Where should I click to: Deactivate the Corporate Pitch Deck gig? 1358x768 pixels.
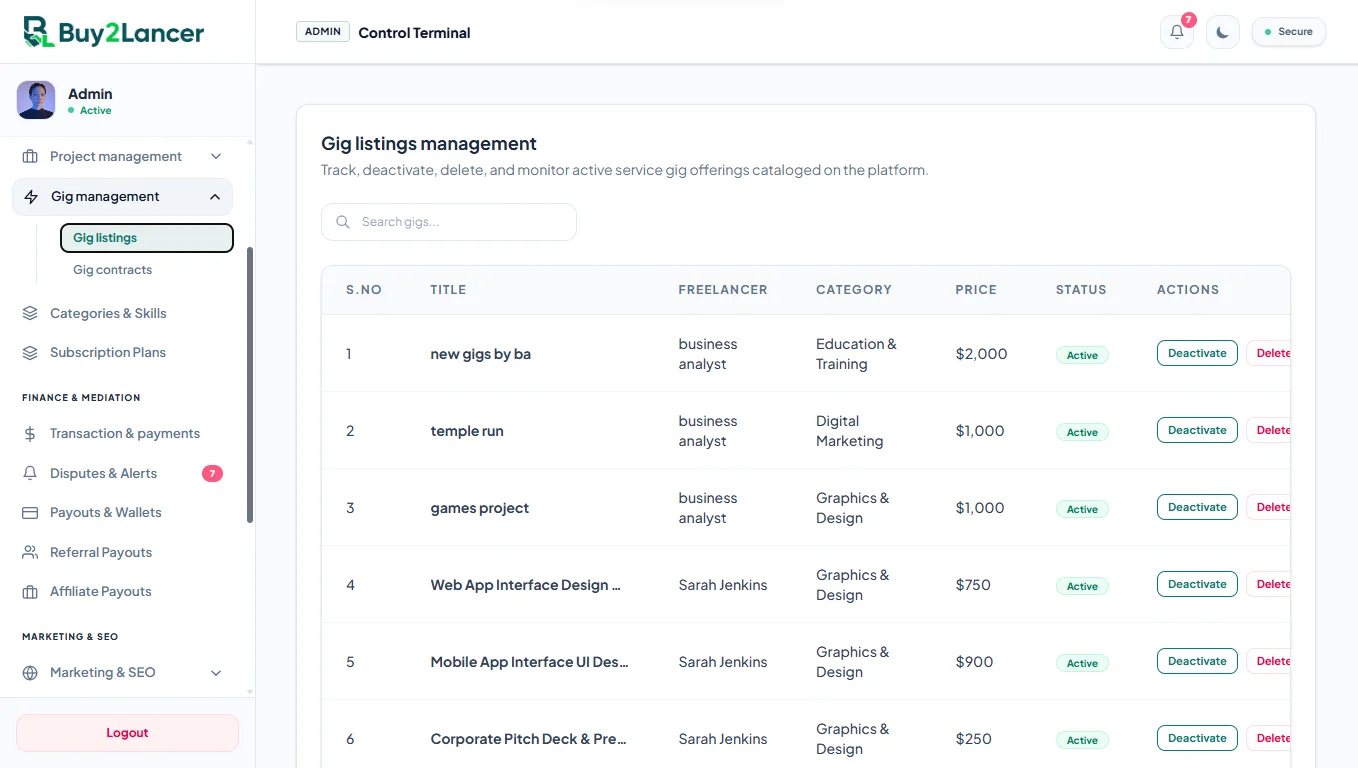1197,738
